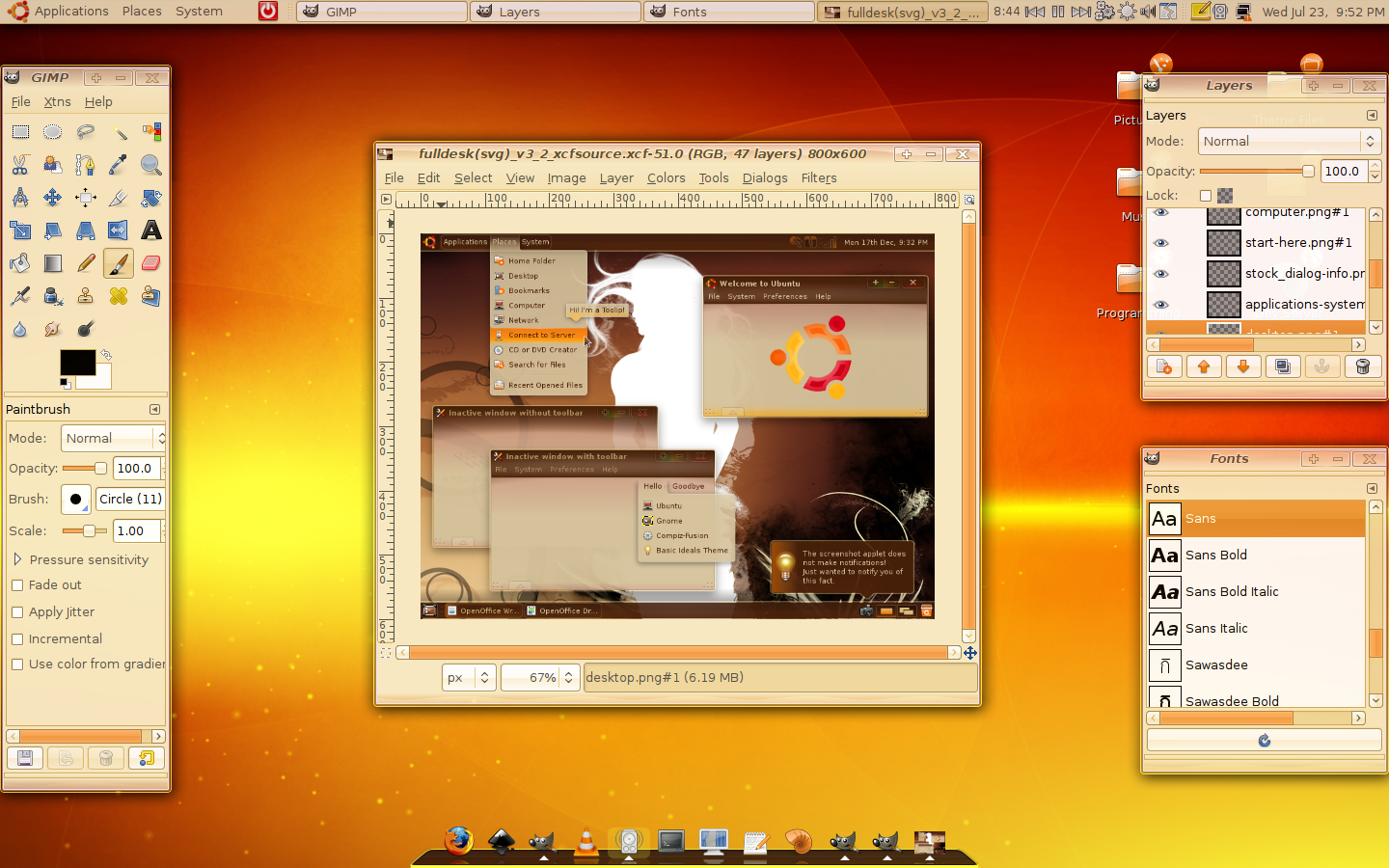
Task: Open the Layer menu in image window
Action: [616, 178]
